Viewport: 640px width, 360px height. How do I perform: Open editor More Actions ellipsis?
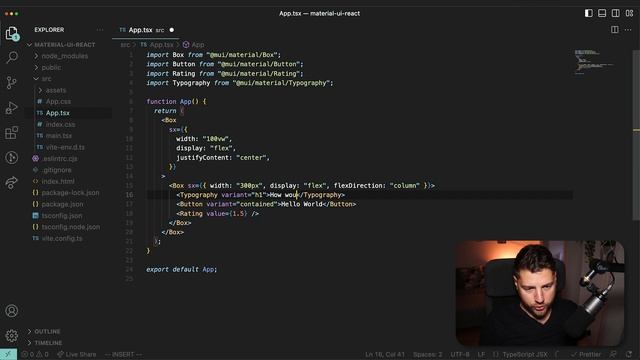click(628, 30)
